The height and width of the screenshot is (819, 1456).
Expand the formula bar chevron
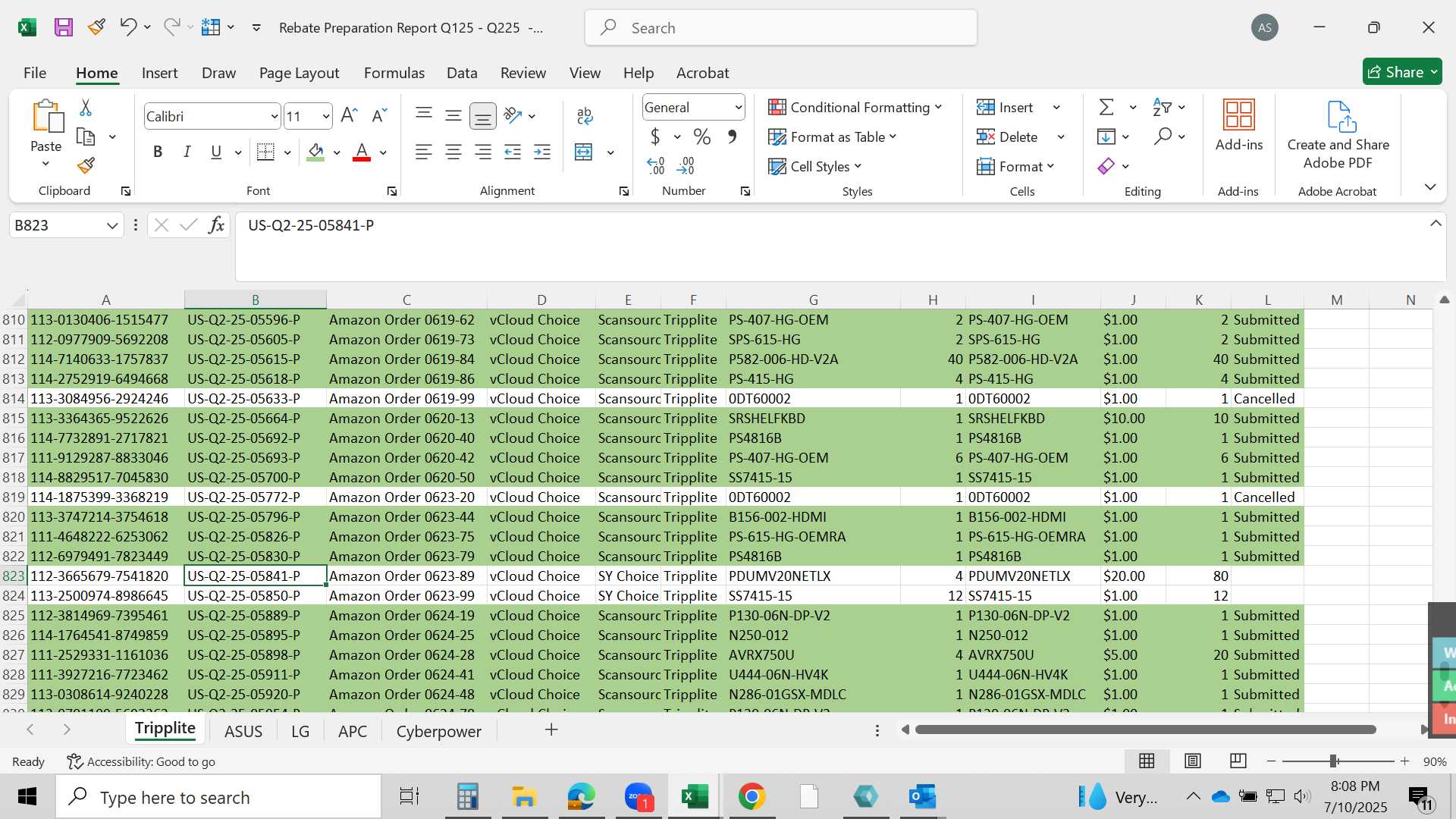(x=1436, y=224)
